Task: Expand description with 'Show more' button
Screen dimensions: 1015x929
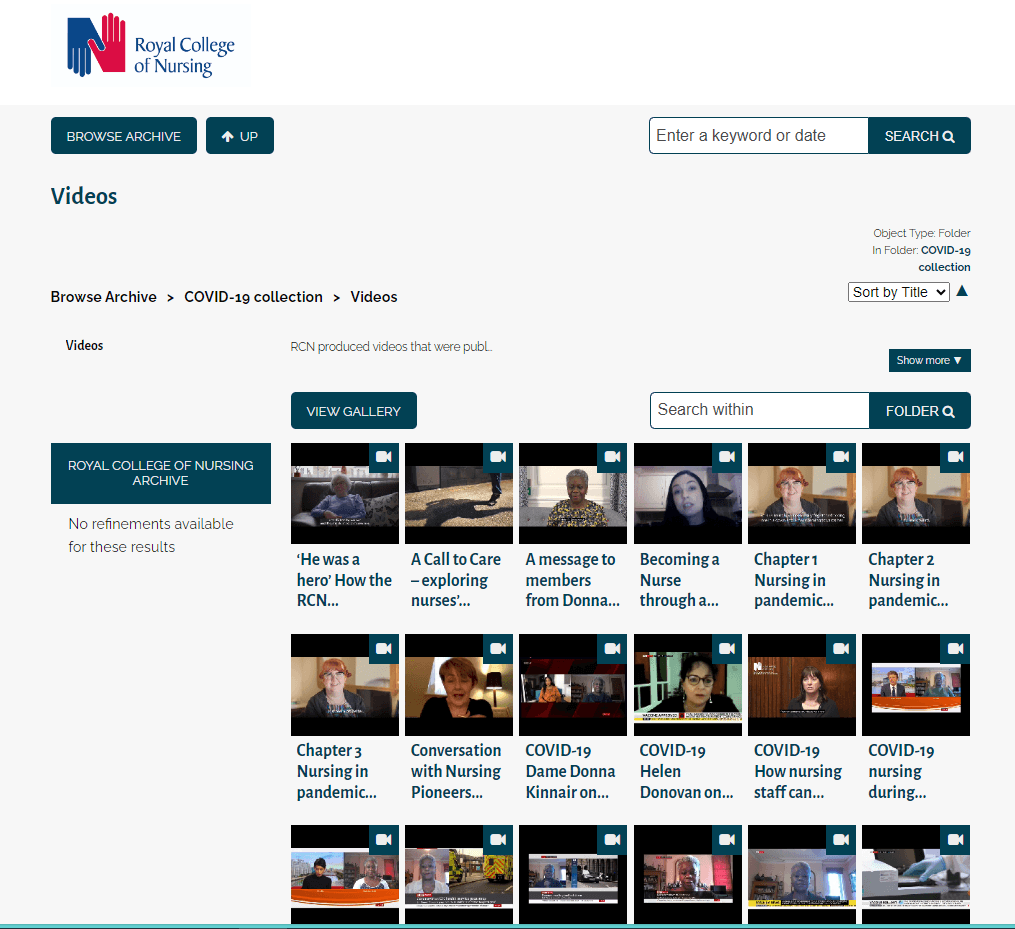Action: coord(929,360)
